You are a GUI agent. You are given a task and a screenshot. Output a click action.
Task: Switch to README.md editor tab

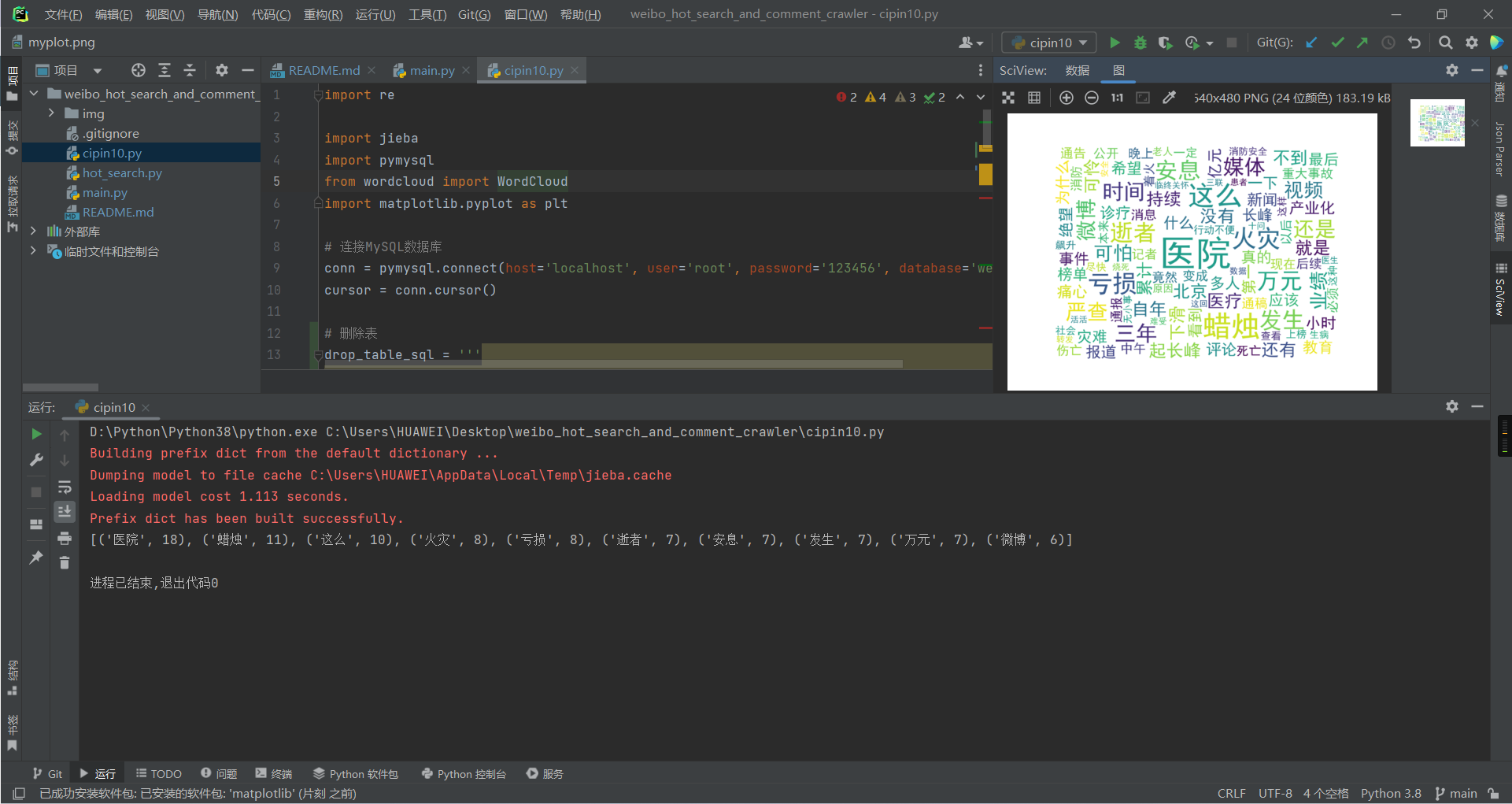pyautogui.click(x=323, y=71)
